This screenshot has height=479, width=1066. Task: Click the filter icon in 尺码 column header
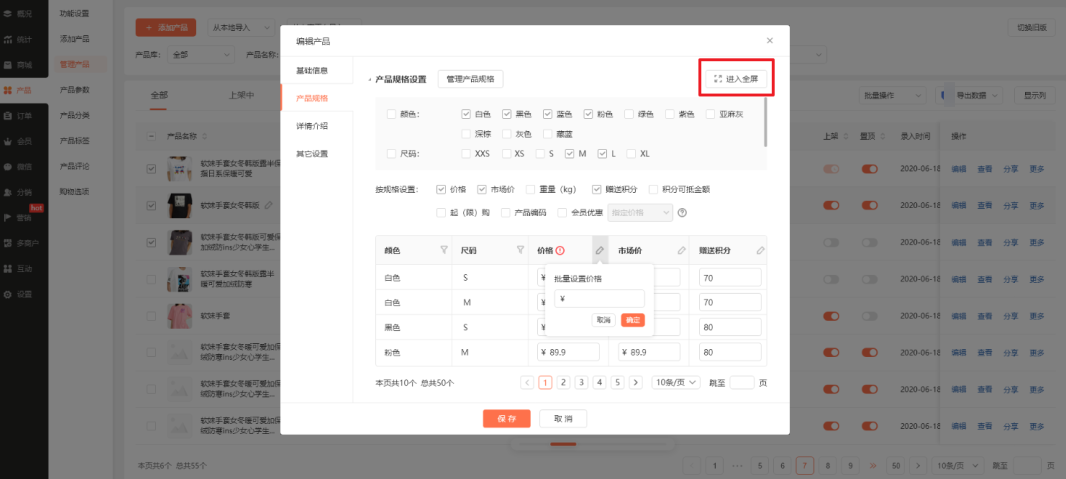point(520,250)
